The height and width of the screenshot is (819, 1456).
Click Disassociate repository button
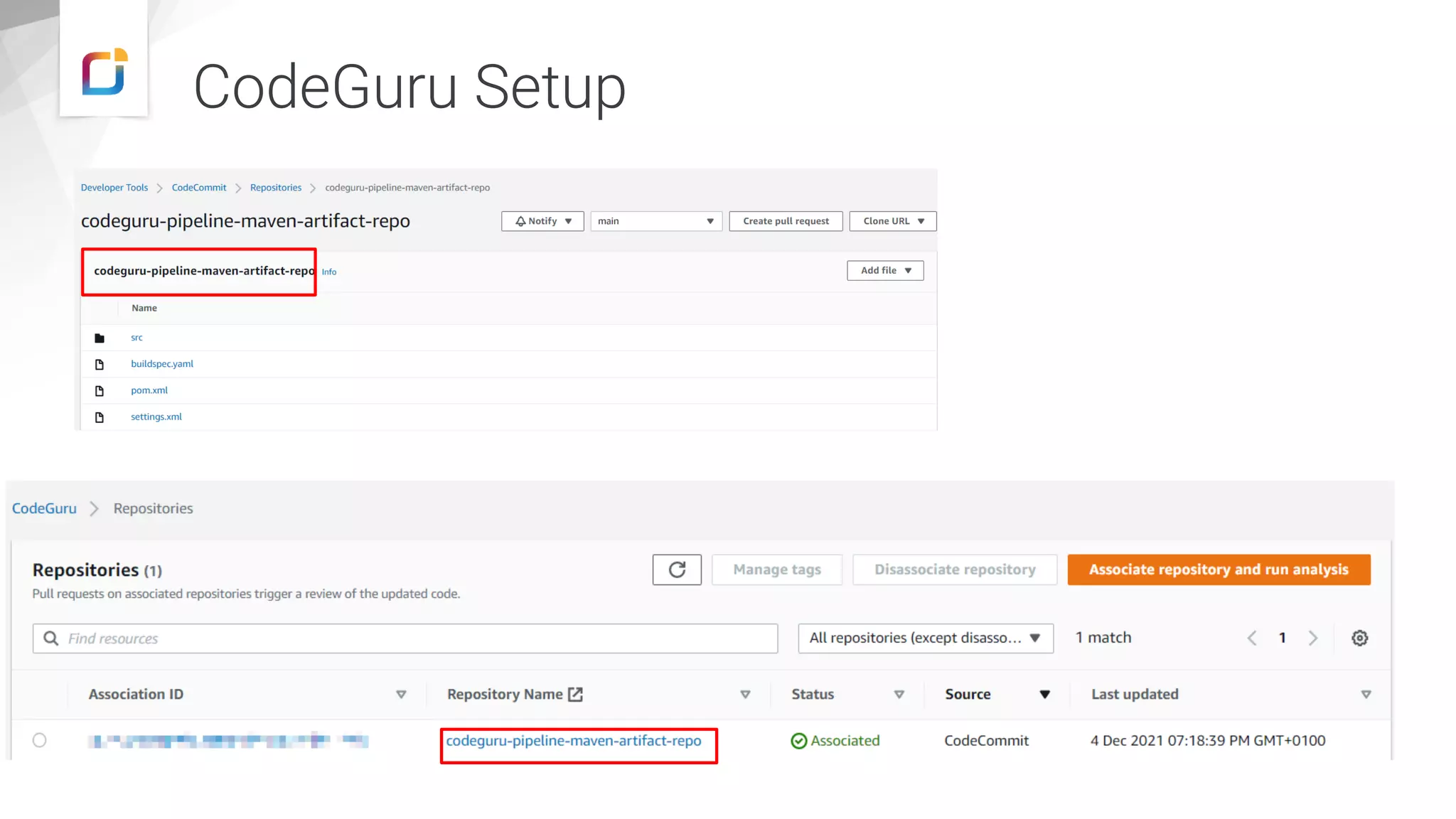[x=955, y=569]
